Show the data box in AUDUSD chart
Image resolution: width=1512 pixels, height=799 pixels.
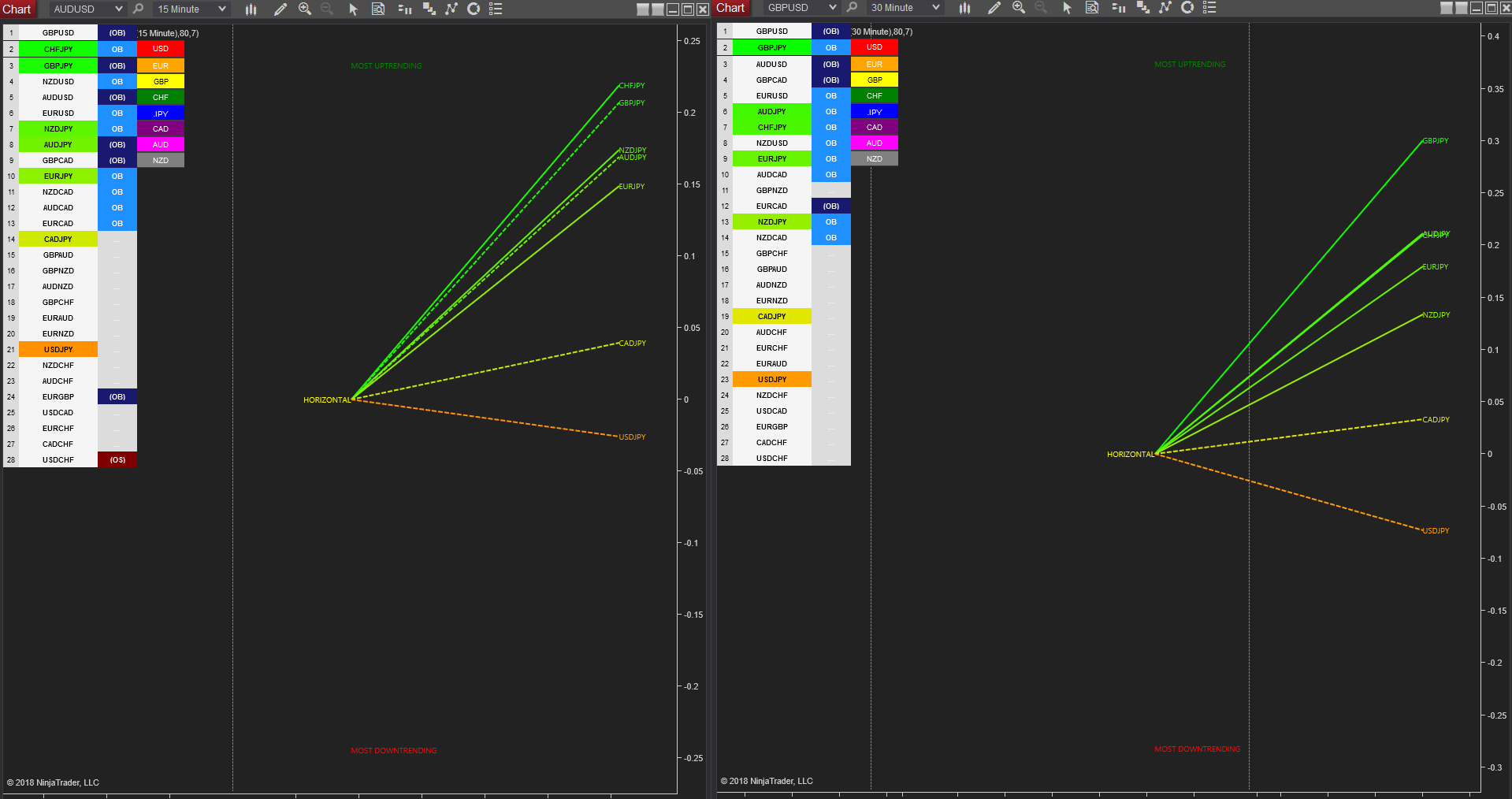(378, 9)
